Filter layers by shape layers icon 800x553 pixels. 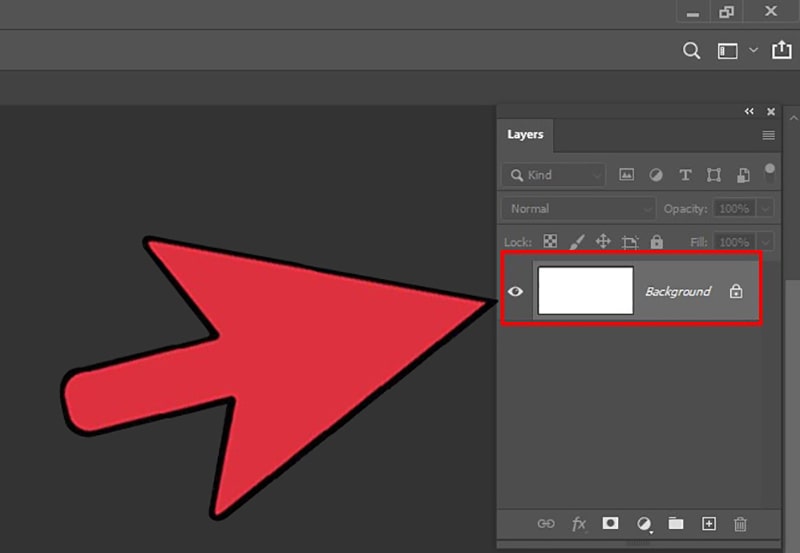tap(714, 175)
